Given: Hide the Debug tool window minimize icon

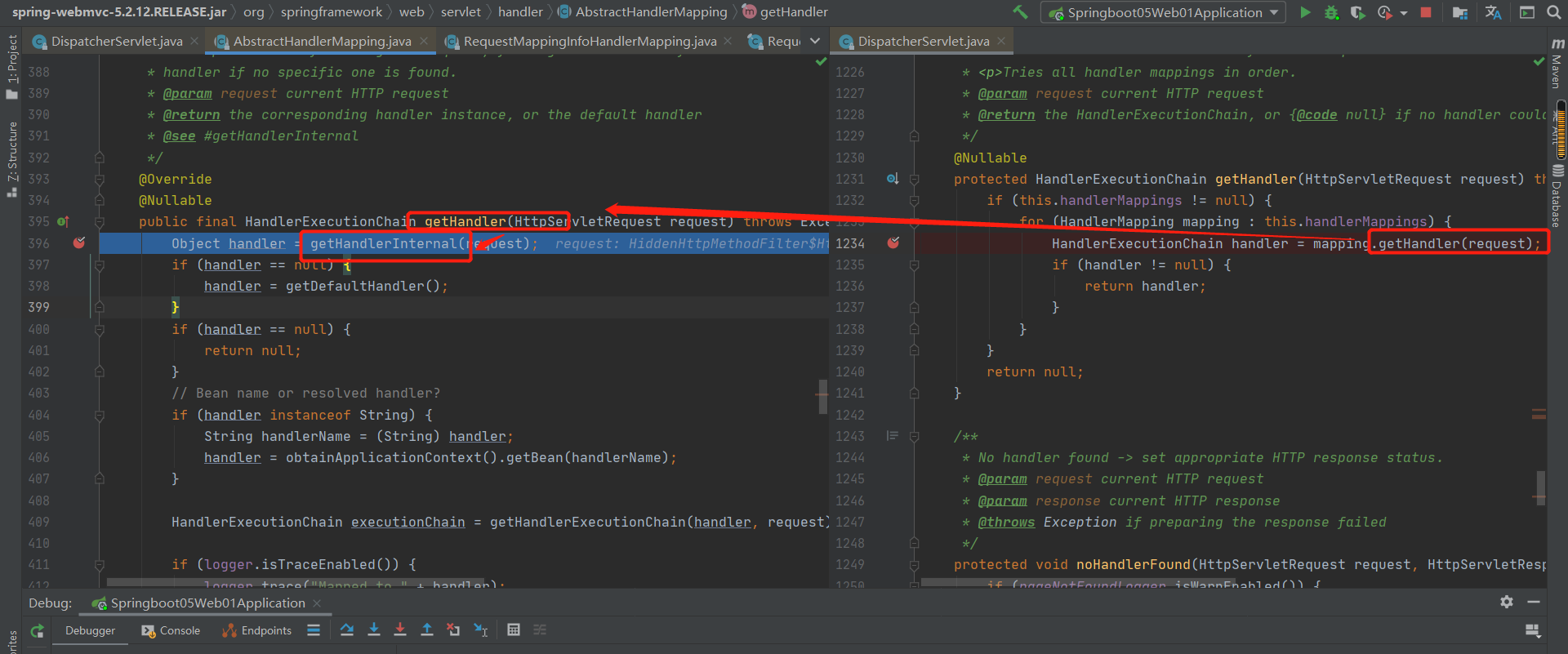Looking at the screenshot, I should 1534,602.
